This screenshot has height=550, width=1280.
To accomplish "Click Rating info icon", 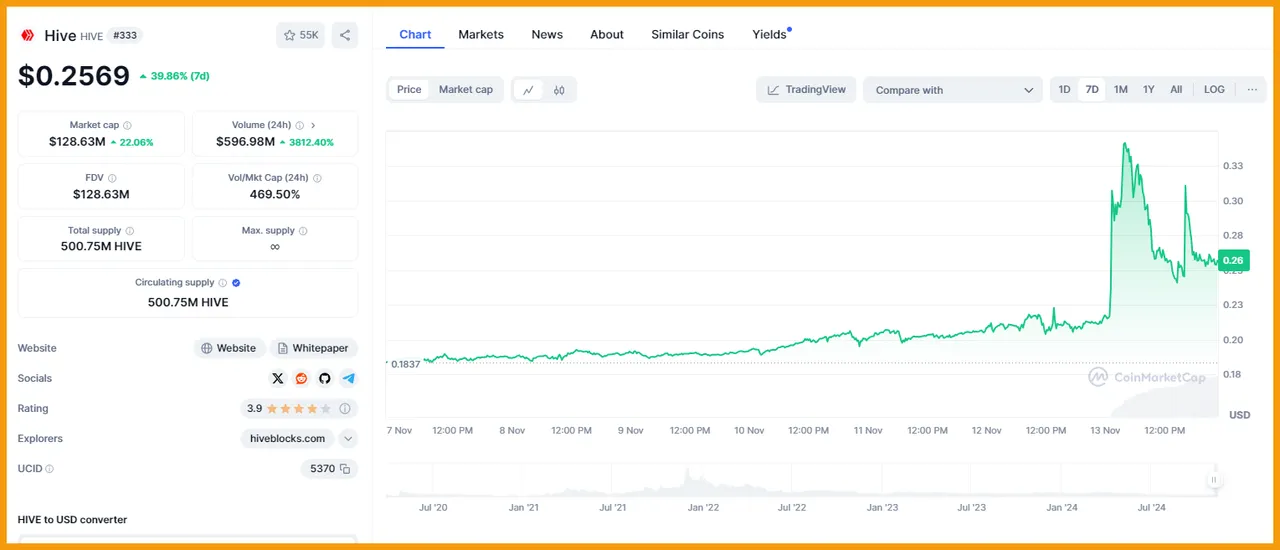I will pyautogui.click(x=345, y=408).
